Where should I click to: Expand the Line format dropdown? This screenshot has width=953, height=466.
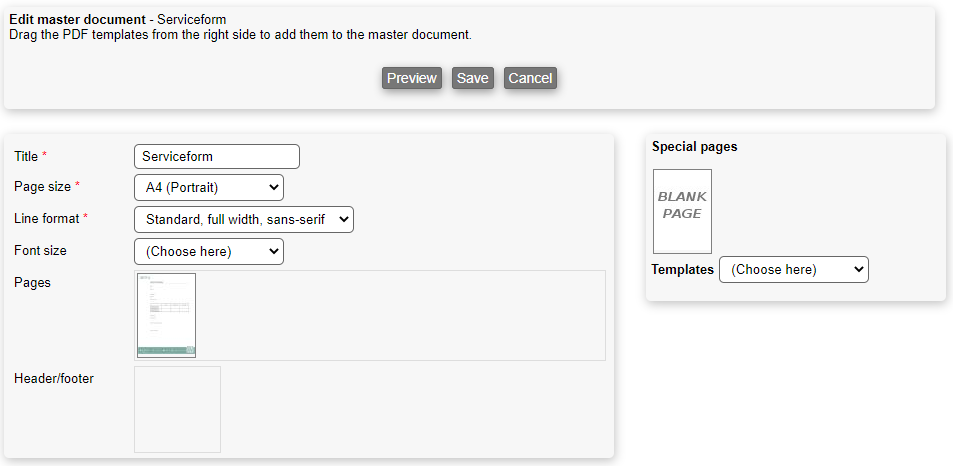pyautogui.click(x=243, y=219)
